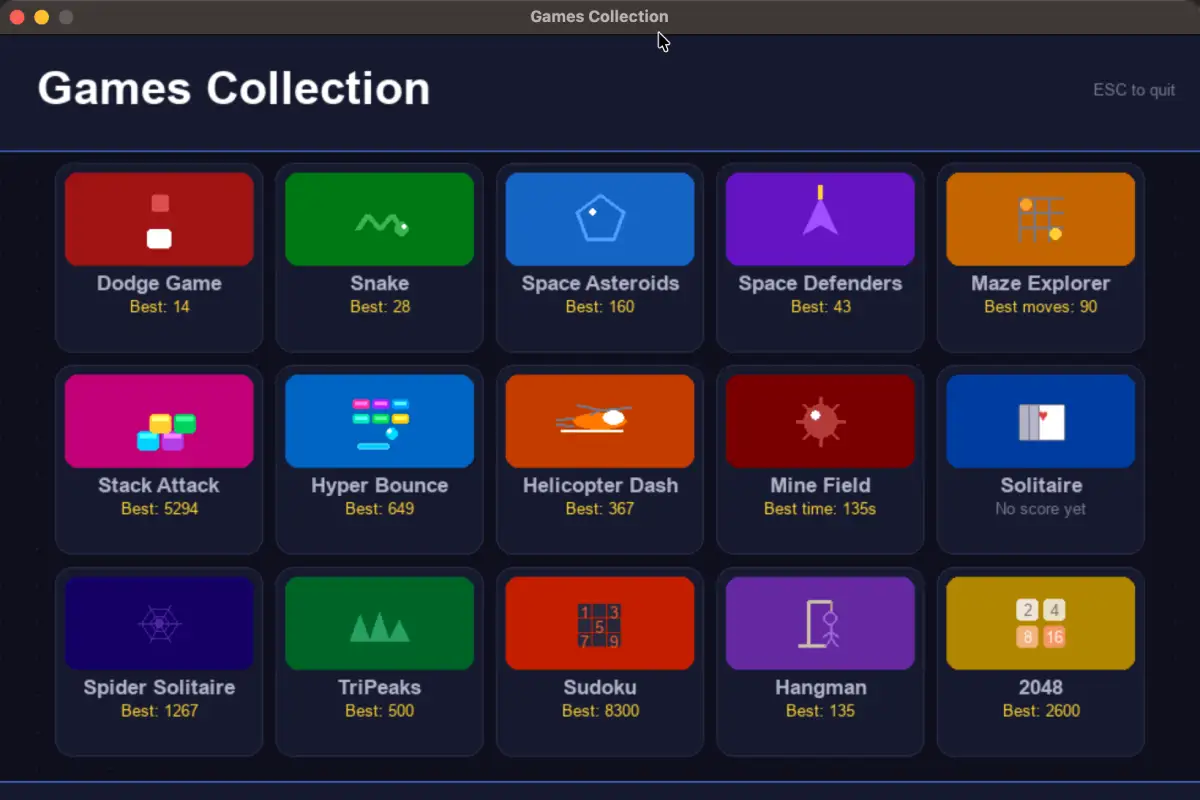Screen dimensions: 1200x800
Task: Select the Mine Field spiked mine icon
Action: point(820,421)
